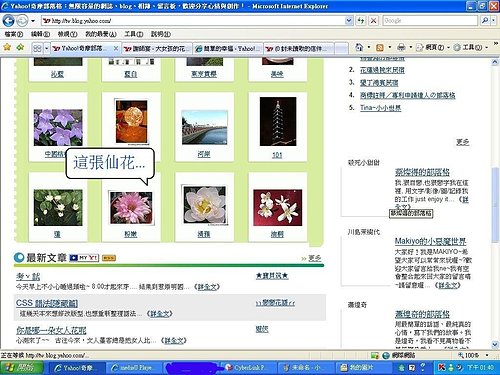The width and height of the screenshot is (500, 375).
Task: Switch to the third browser tab
Action: coord(229,49)
